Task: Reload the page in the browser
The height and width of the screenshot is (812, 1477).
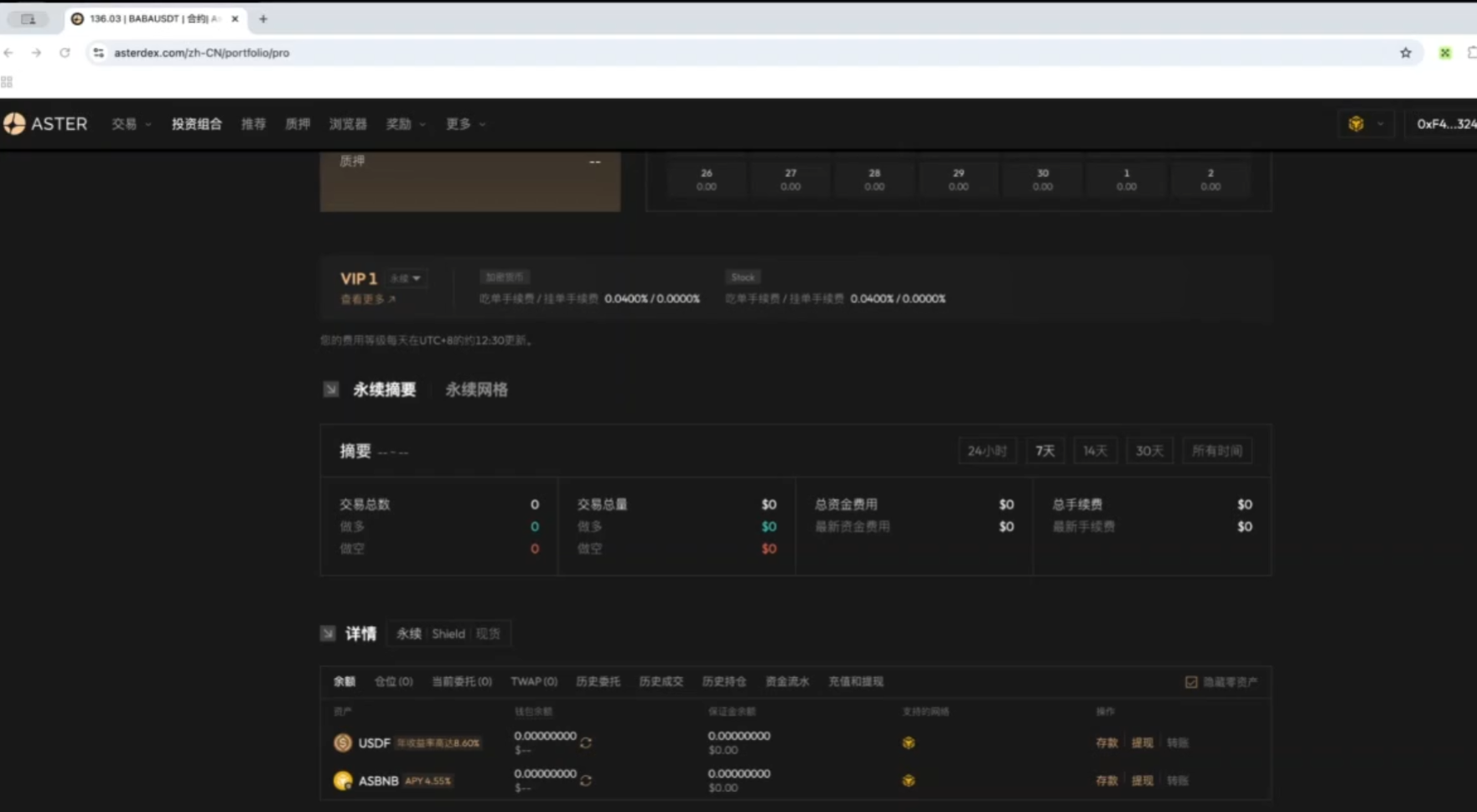Action: point(65,53)
